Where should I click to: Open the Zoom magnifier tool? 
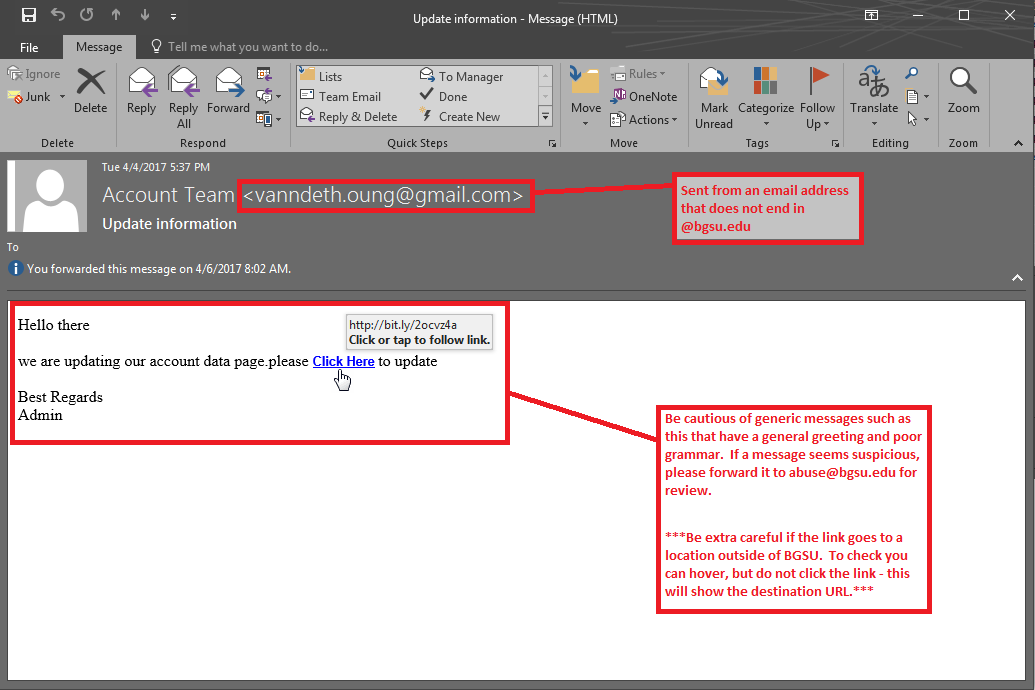click(963, 88)
